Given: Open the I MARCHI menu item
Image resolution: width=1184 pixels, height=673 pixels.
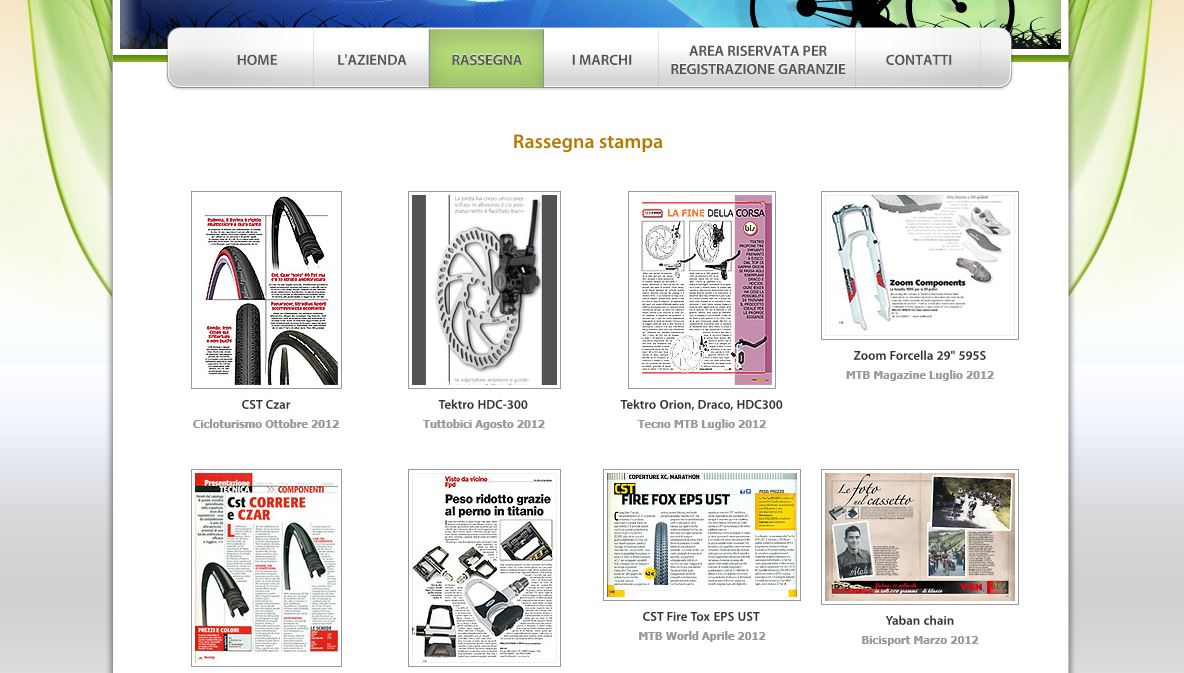Looking at the screenshot, I should 601,60.
